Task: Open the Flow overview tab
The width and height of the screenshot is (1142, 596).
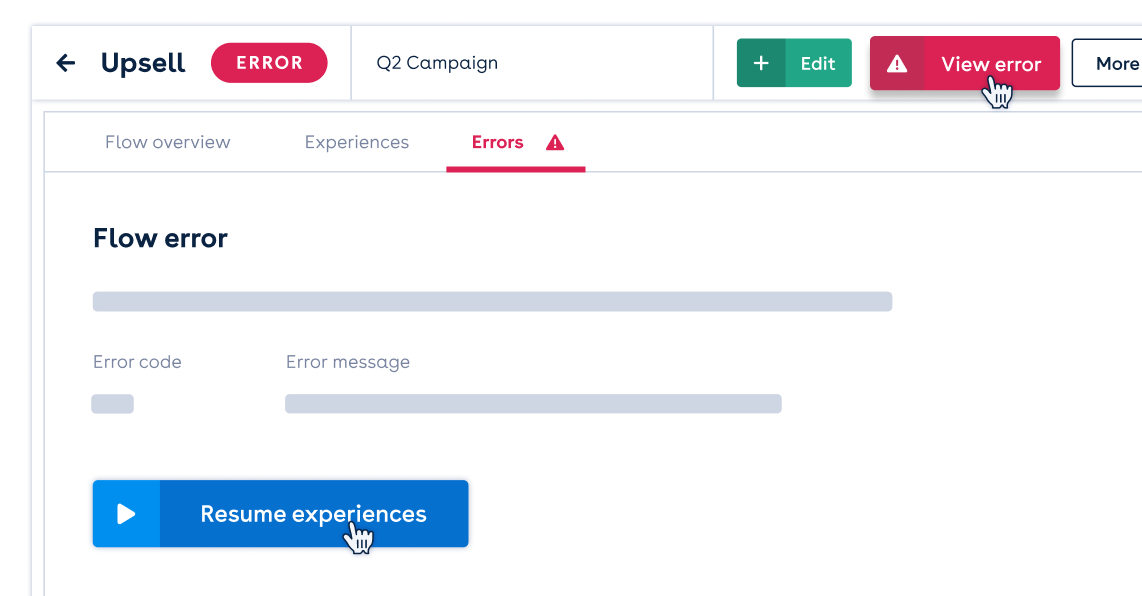Action: coord(168,142)
